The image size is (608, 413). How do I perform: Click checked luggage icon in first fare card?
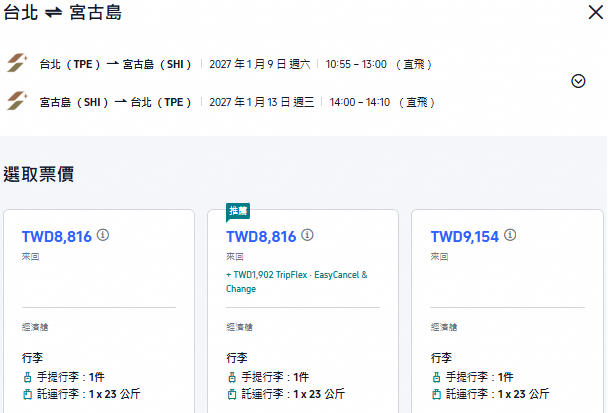(x=27, y=394)
